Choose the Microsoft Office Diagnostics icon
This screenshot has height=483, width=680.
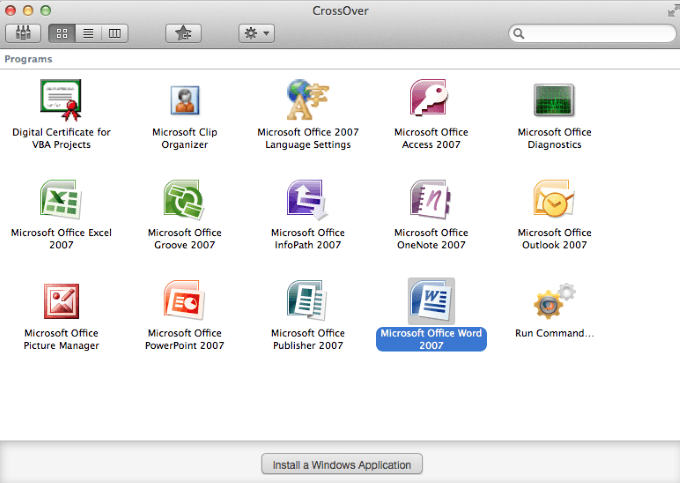[554, 100]
